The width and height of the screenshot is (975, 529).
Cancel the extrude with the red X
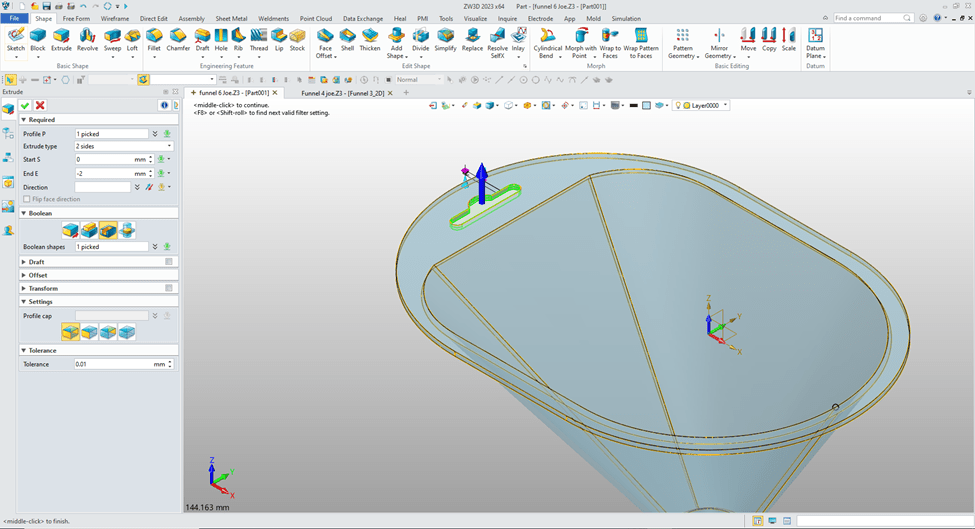coord(40,105)
